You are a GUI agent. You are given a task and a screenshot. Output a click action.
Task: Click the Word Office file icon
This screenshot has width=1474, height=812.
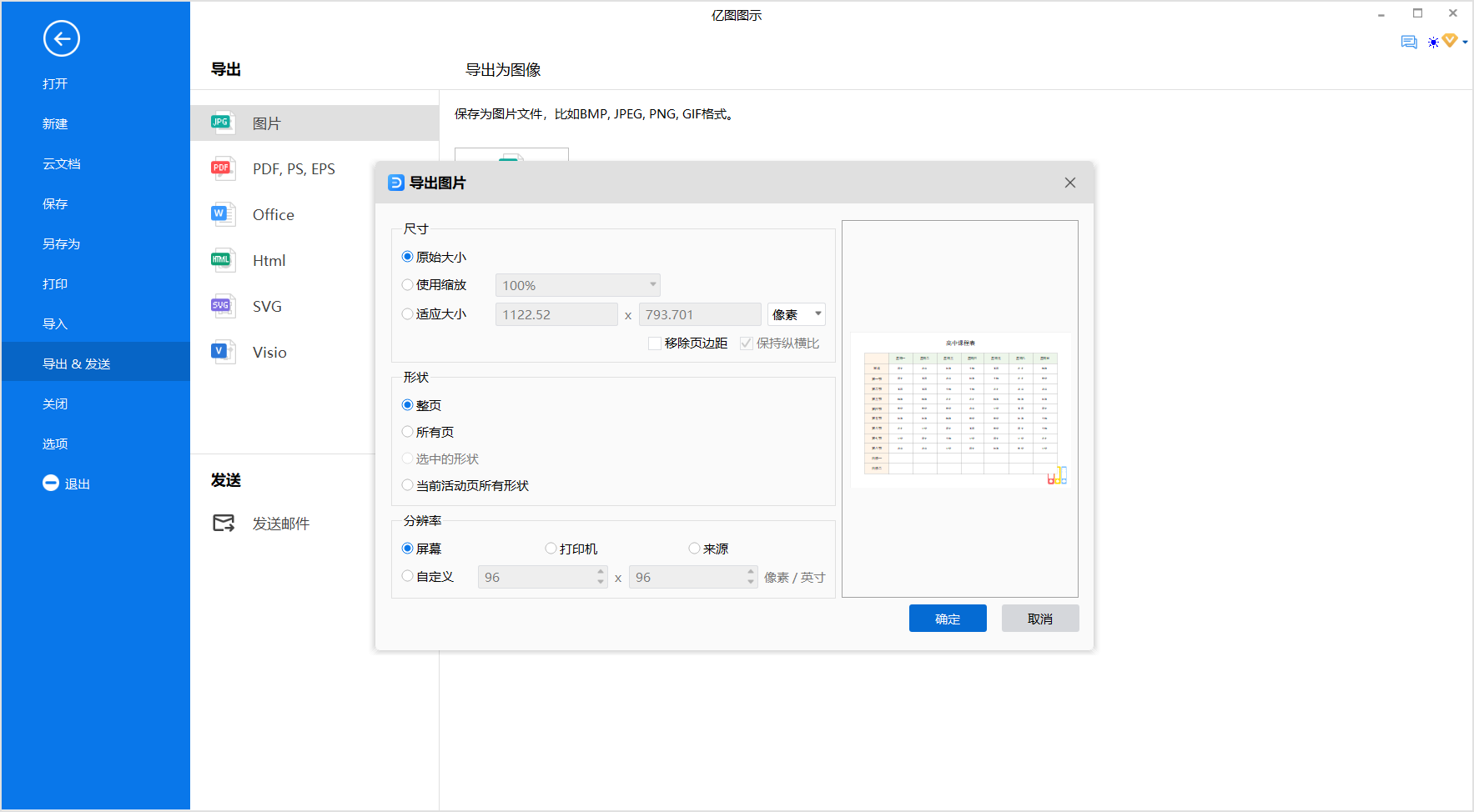pos(223,214)
